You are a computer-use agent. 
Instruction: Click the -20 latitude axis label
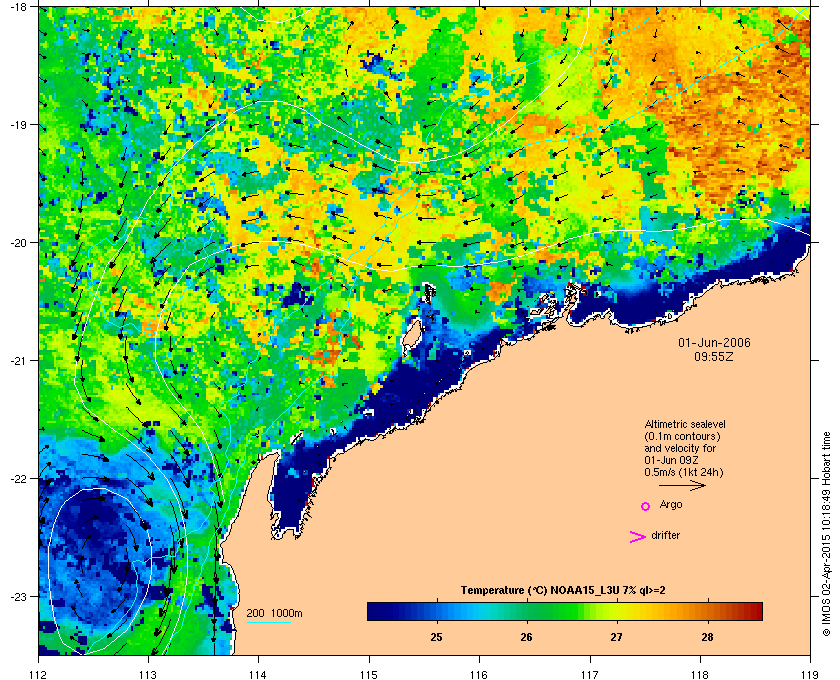click(x=19, y=242)
